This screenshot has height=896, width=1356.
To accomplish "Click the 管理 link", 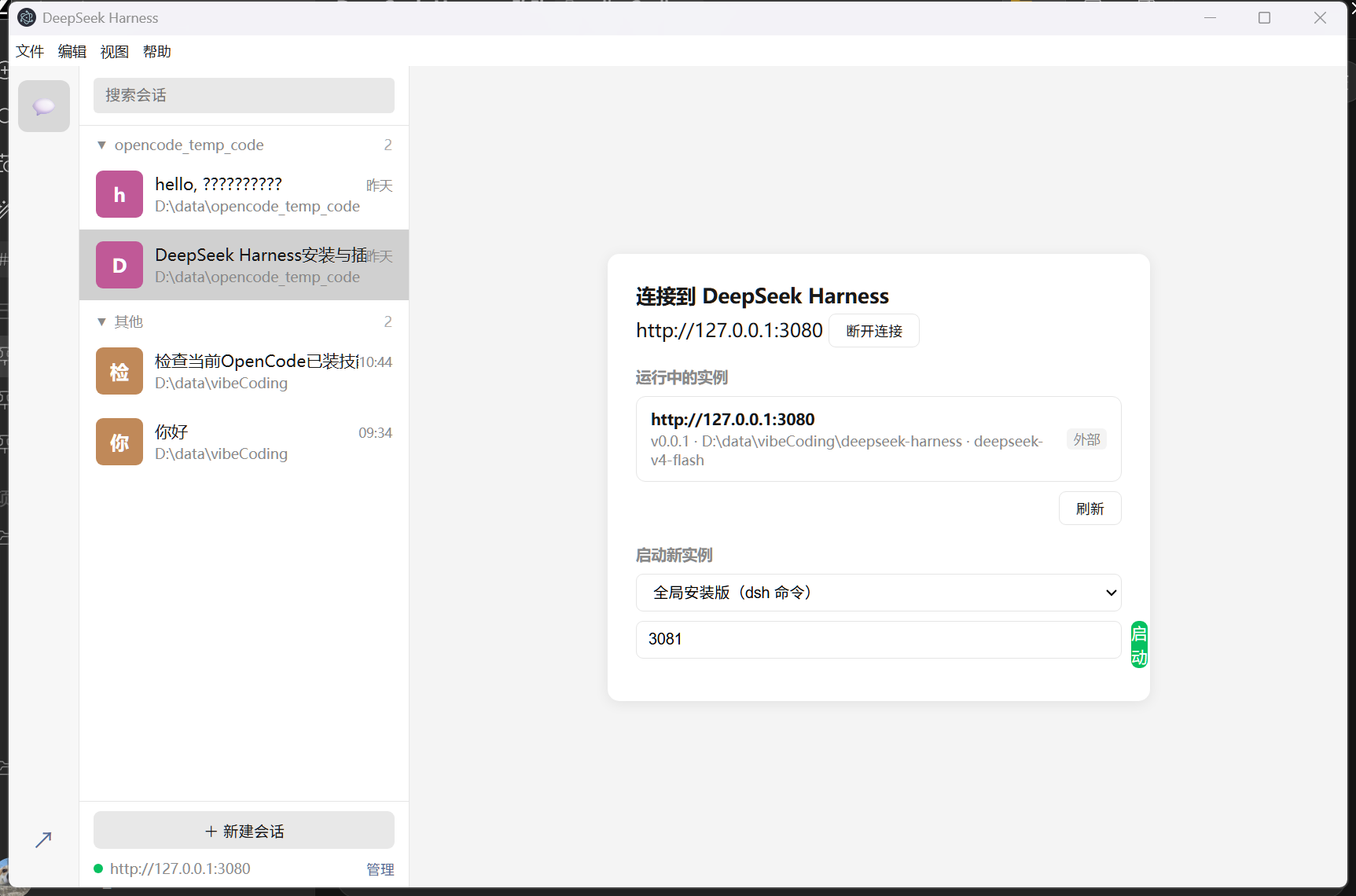I will point(380,869).
